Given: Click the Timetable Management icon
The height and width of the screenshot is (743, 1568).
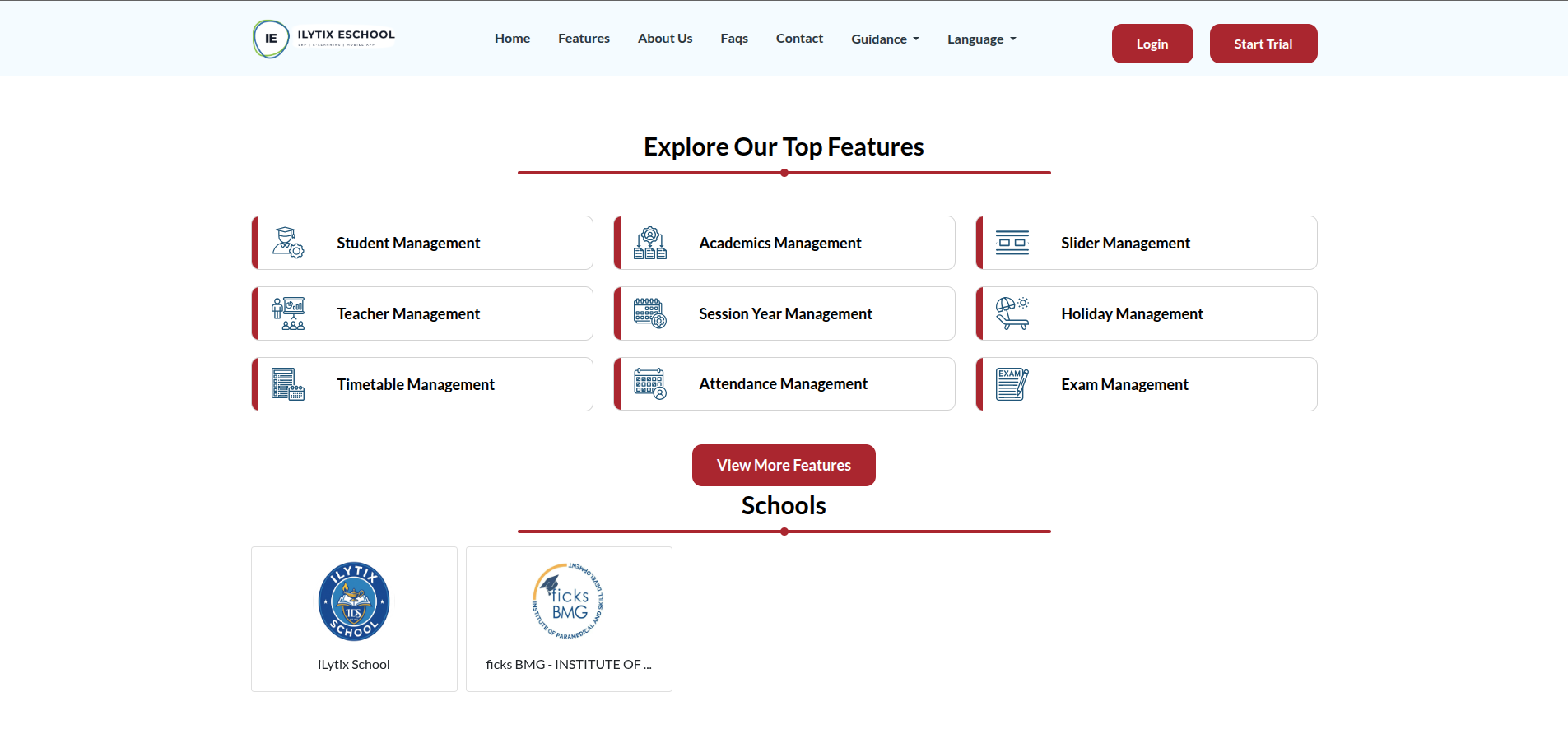Looking at the screenshot, I should click(x=288, y=384).
